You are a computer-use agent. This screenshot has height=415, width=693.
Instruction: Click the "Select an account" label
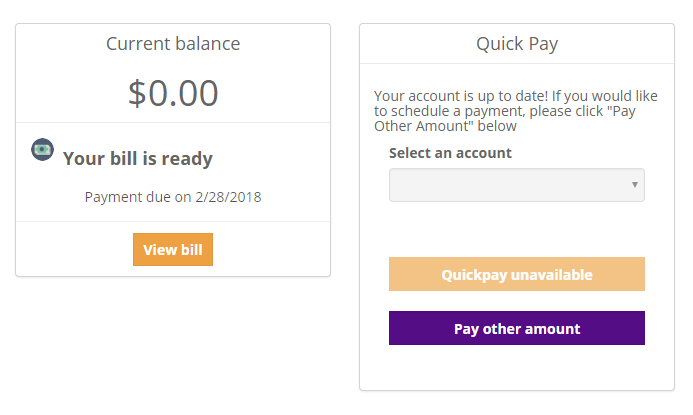[450, 153]
